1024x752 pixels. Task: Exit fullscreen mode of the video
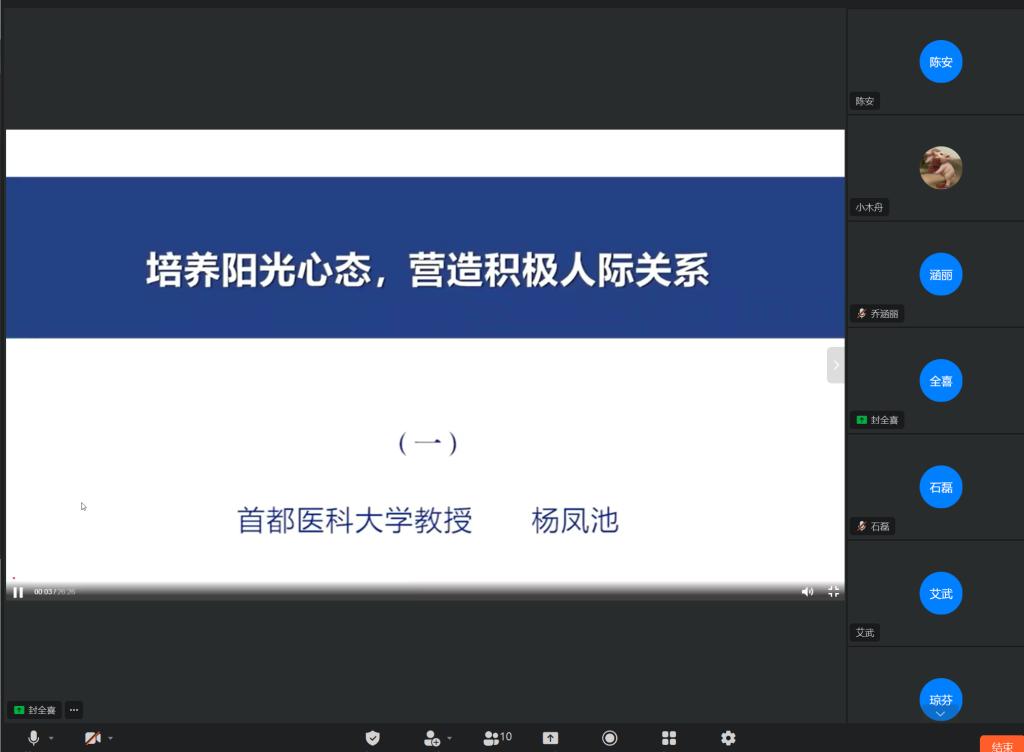[x=833, y=592]
